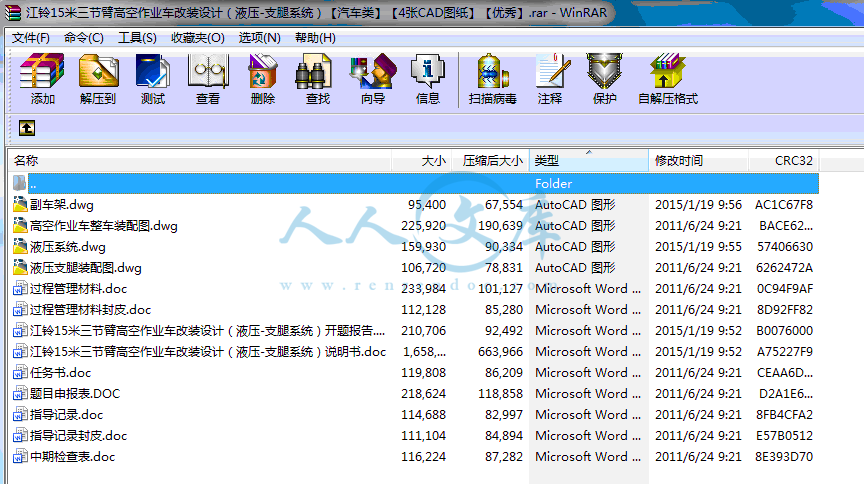Image resolution: width=864 pixels, height=484 pixels.
Task: Click the size value 218,624
Action: (423, 394)
